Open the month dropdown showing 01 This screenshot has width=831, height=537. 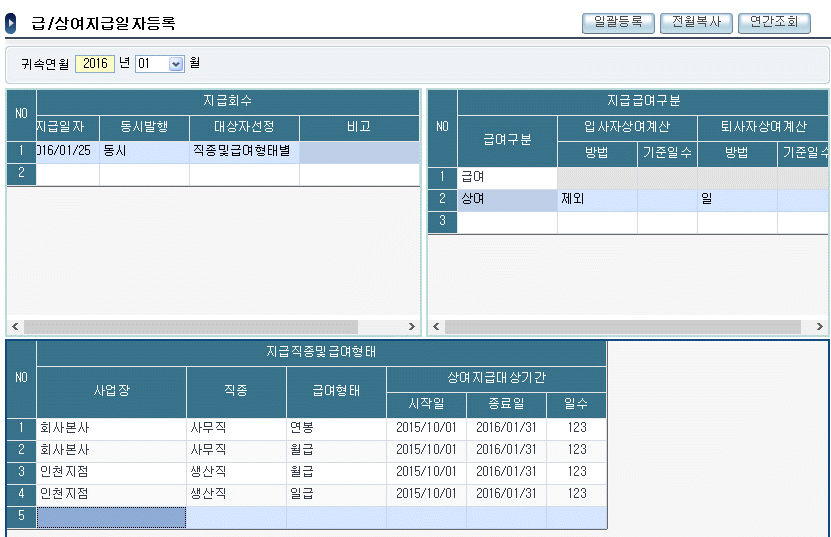coord(176,64)
